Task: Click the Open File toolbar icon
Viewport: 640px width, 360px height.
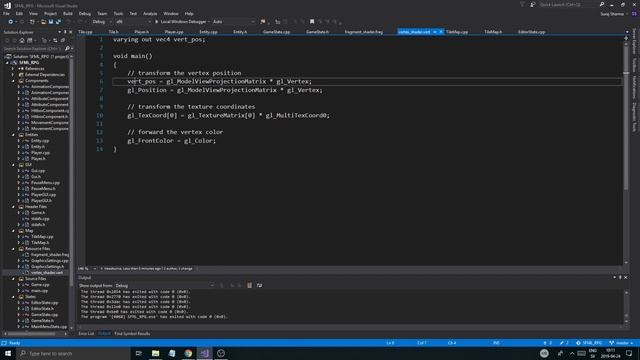Action: click(x=43, y=22)
